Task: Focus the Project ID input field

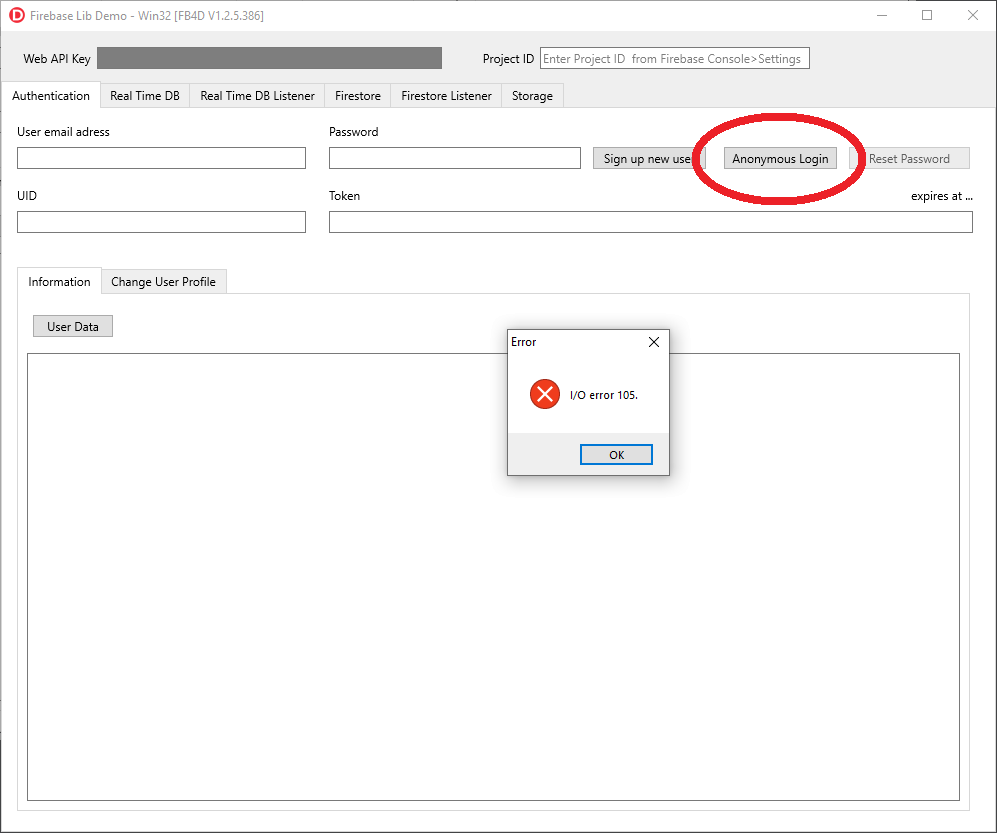Action: 675,58
